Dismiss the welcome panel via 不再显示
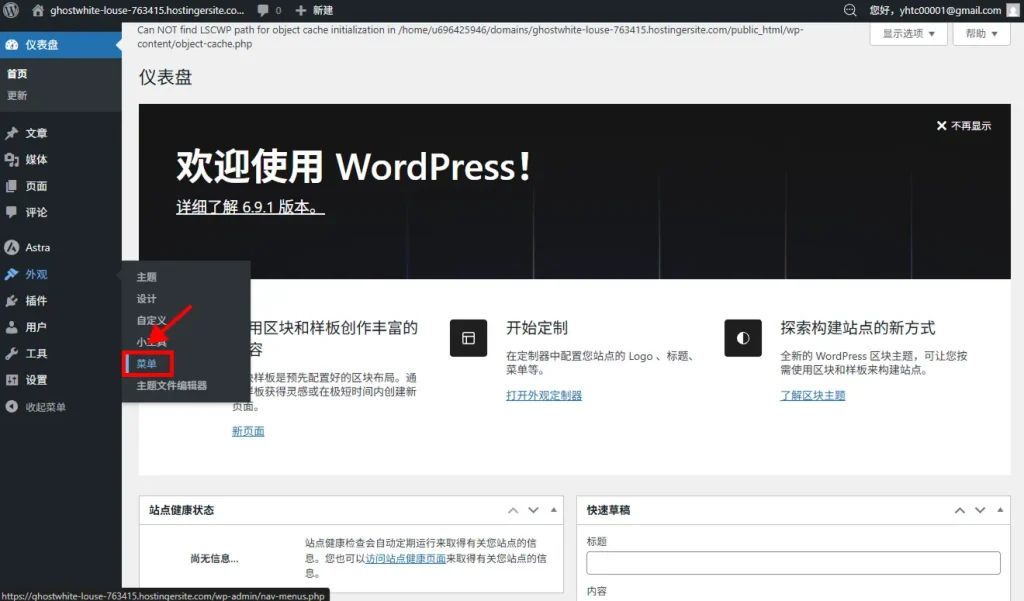The image size is (1024, 601). coord(966,126)
